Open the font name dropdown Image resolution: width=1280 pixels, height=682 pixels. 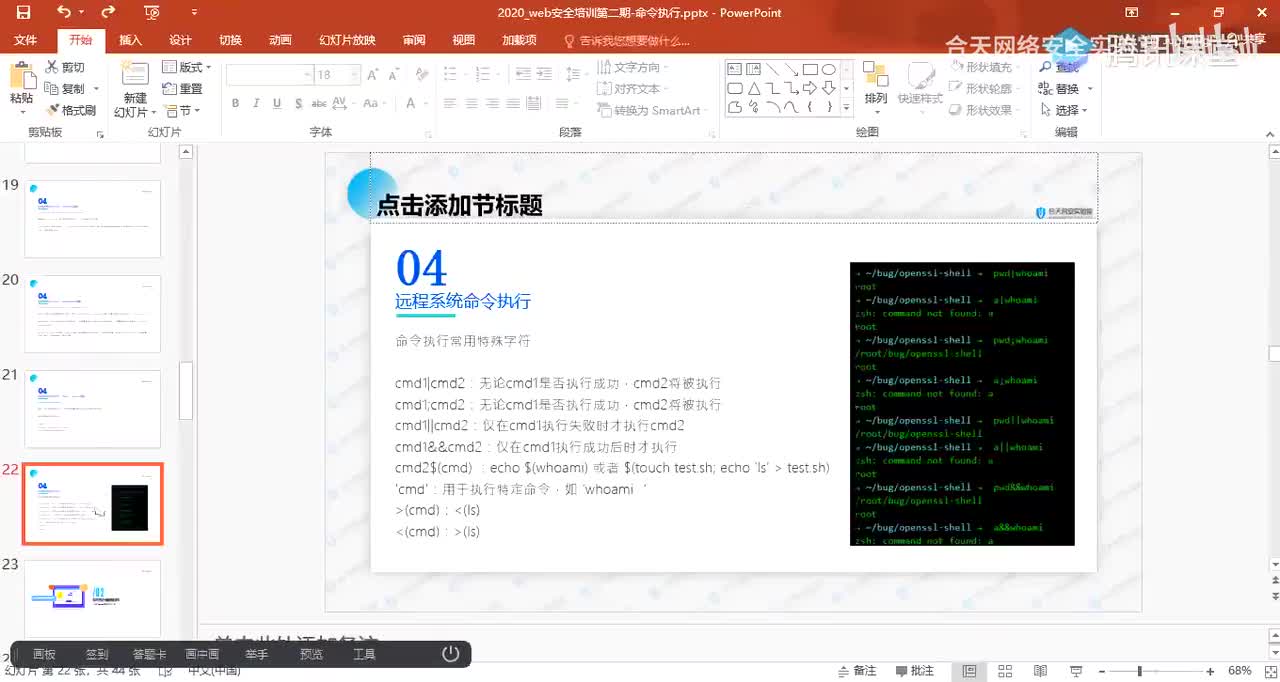coord(305,75)
